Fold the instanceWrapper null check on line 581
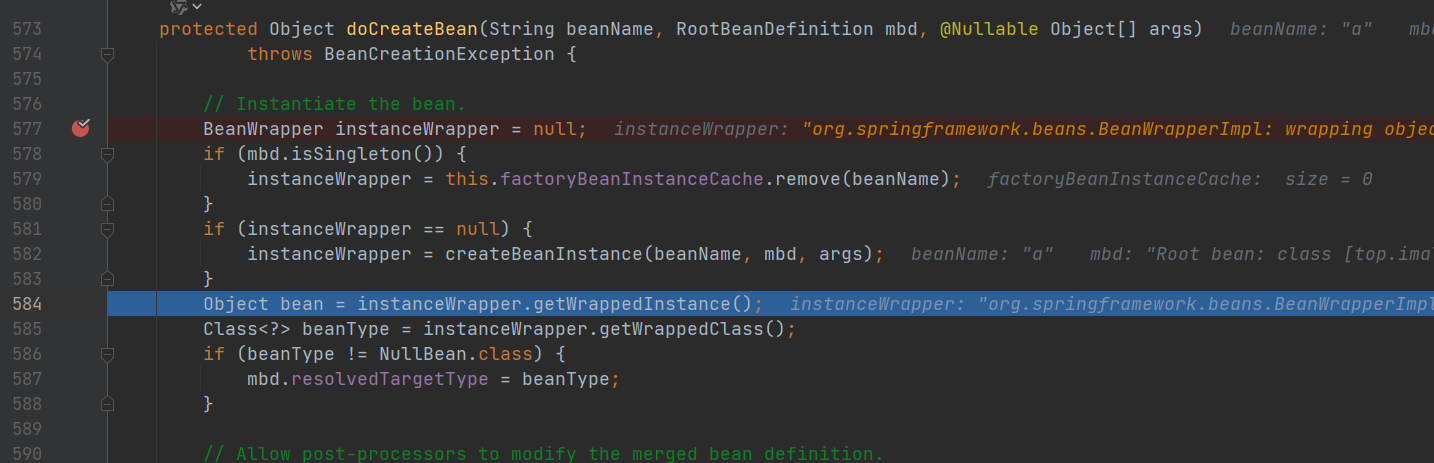Screen dimensions: 1434x463 click(x=108, y=229)
